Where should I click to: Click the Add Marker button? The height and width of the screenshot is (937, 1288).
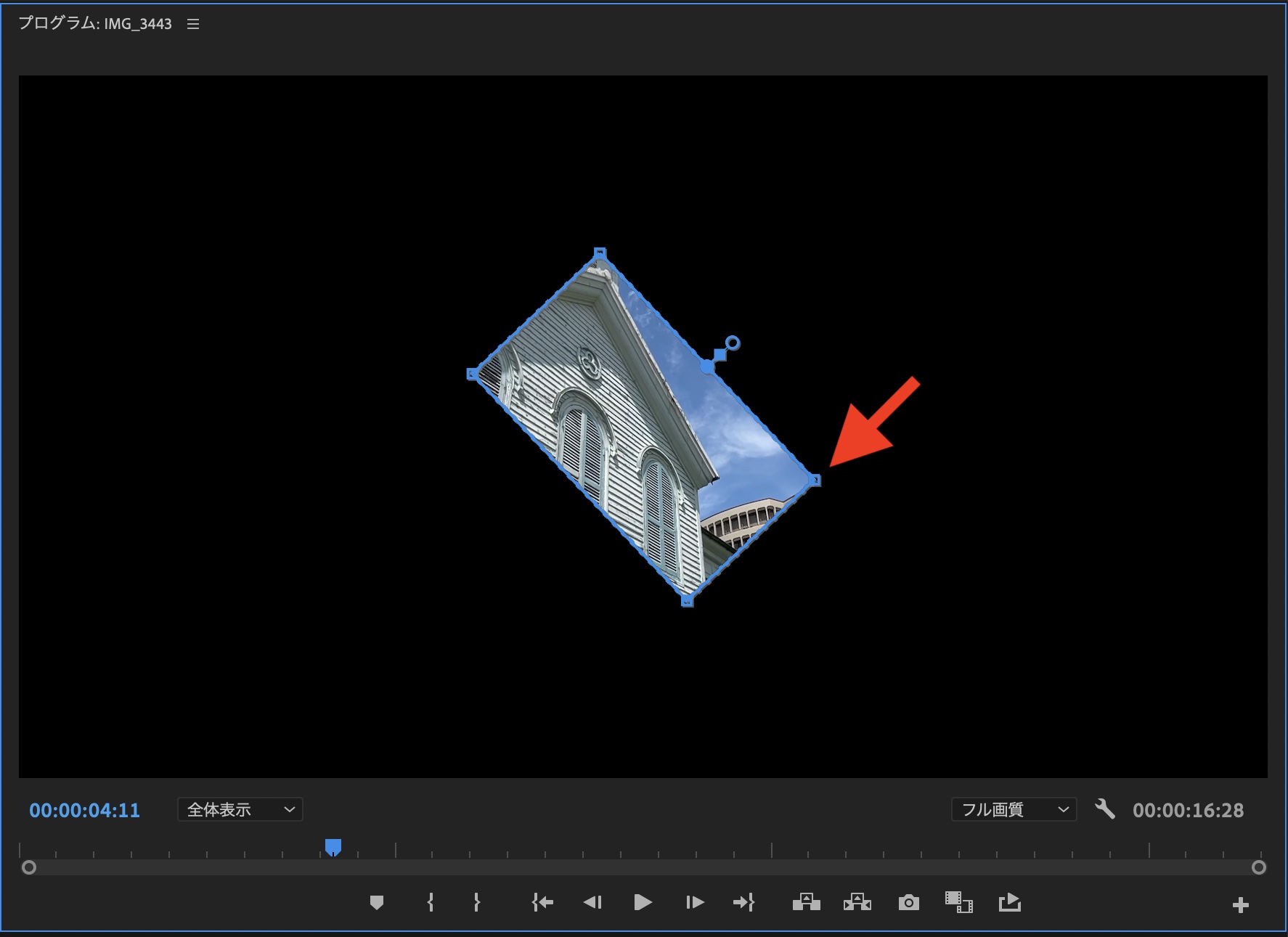click(376, 902)
